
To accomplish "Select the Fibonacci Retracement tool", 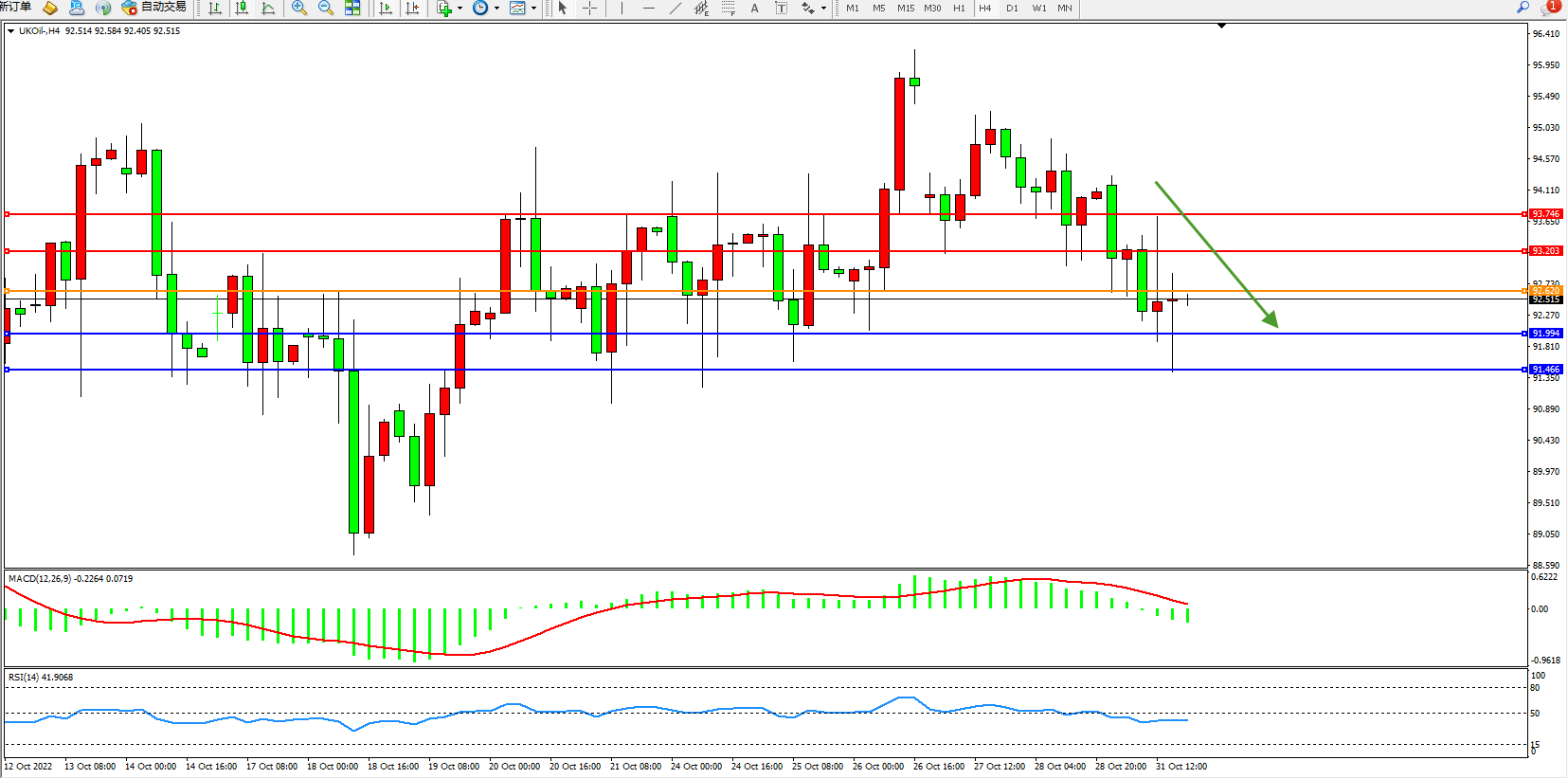I will (x=728, y=8).
